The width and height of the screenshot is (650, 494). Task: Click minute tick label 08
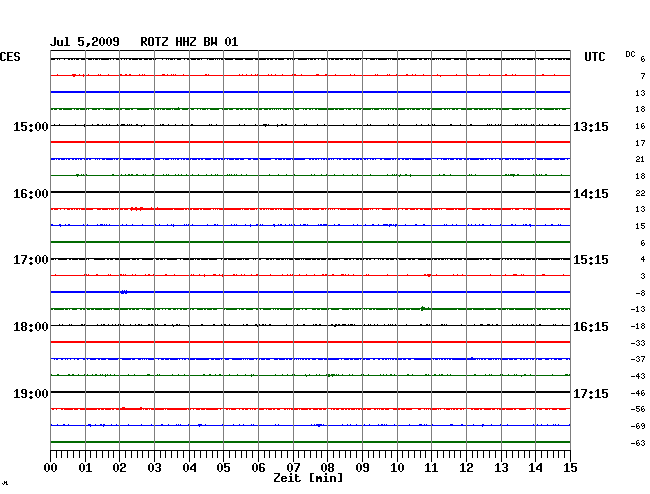pos(327,467)
